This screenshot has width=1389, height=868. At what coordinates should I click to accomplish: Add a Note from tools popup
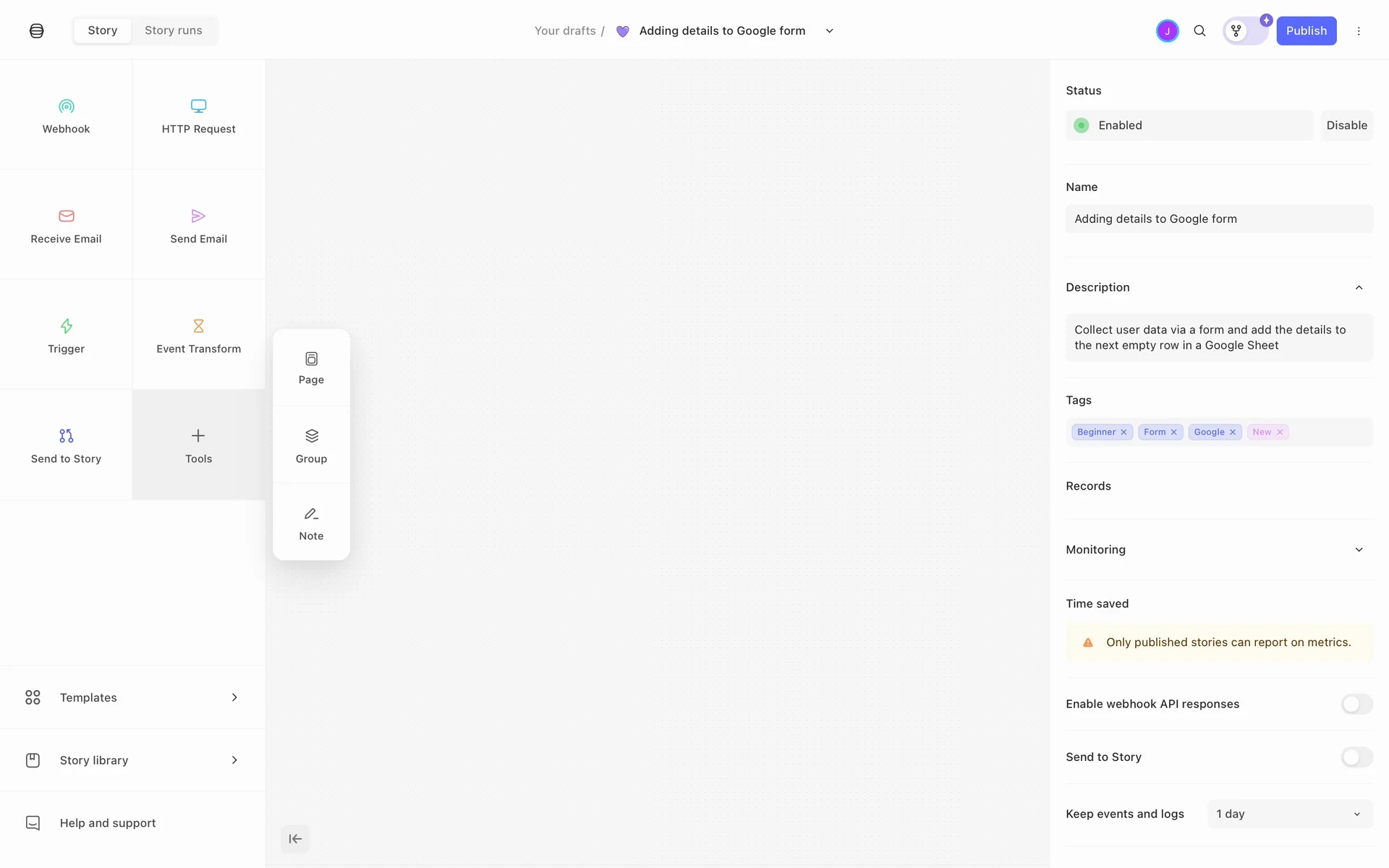[x=311, y=523]
